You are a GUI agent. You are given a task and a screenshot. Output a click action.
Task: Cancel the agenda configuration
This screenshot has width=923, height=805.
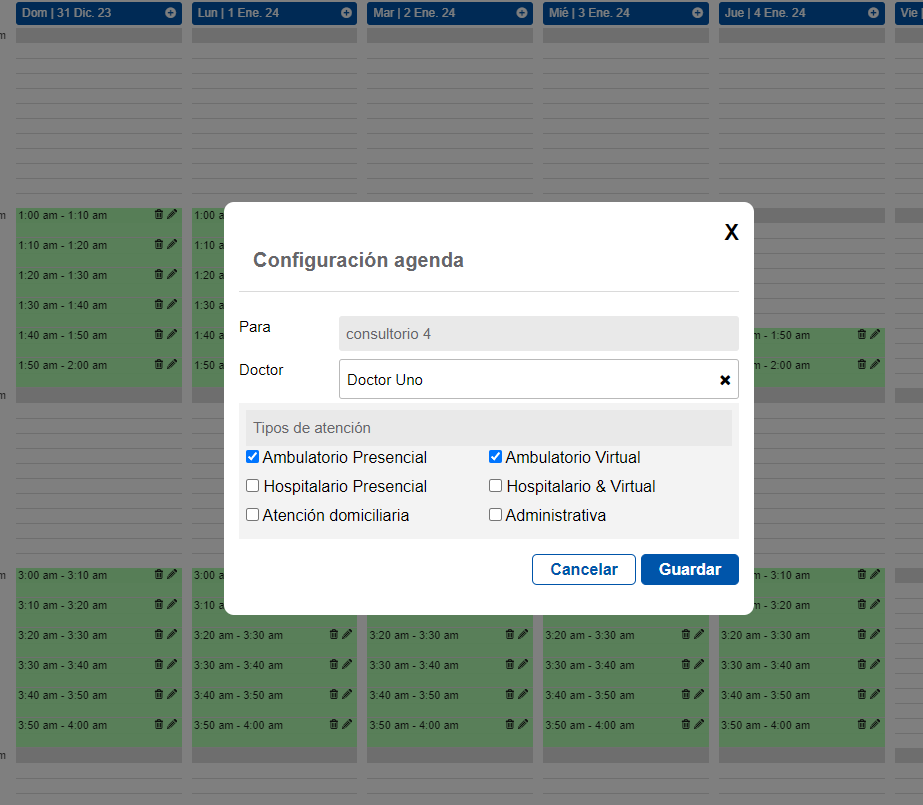coord(583,569)
